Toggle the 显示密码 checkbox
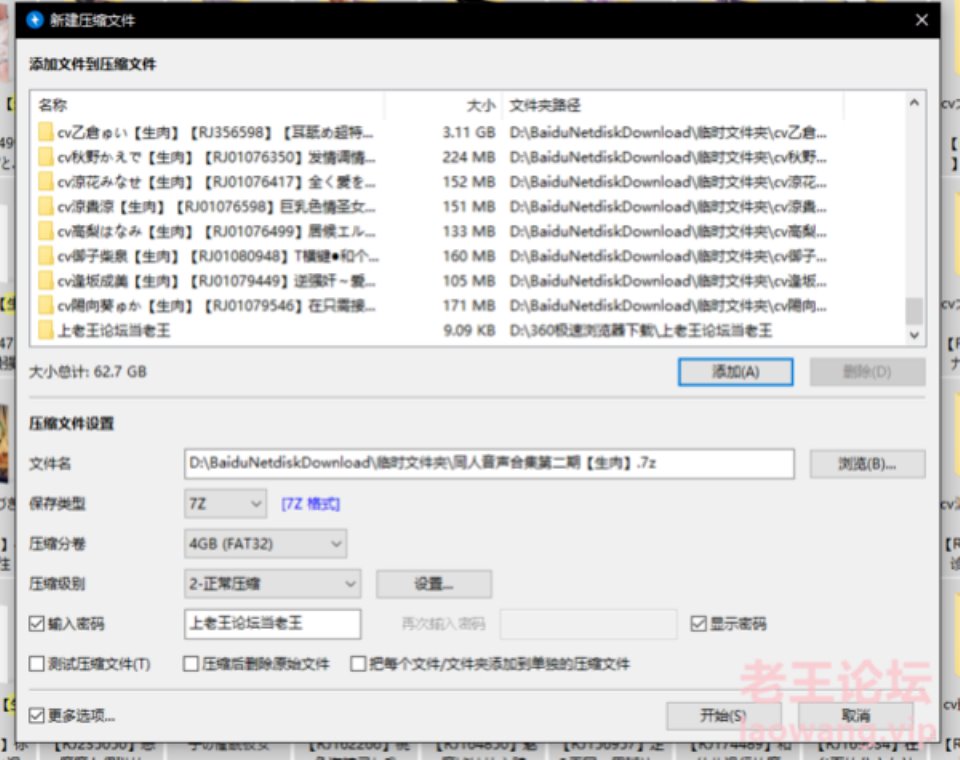The height and width of the screenshot is (760, 960). click(x=698, y=624)
